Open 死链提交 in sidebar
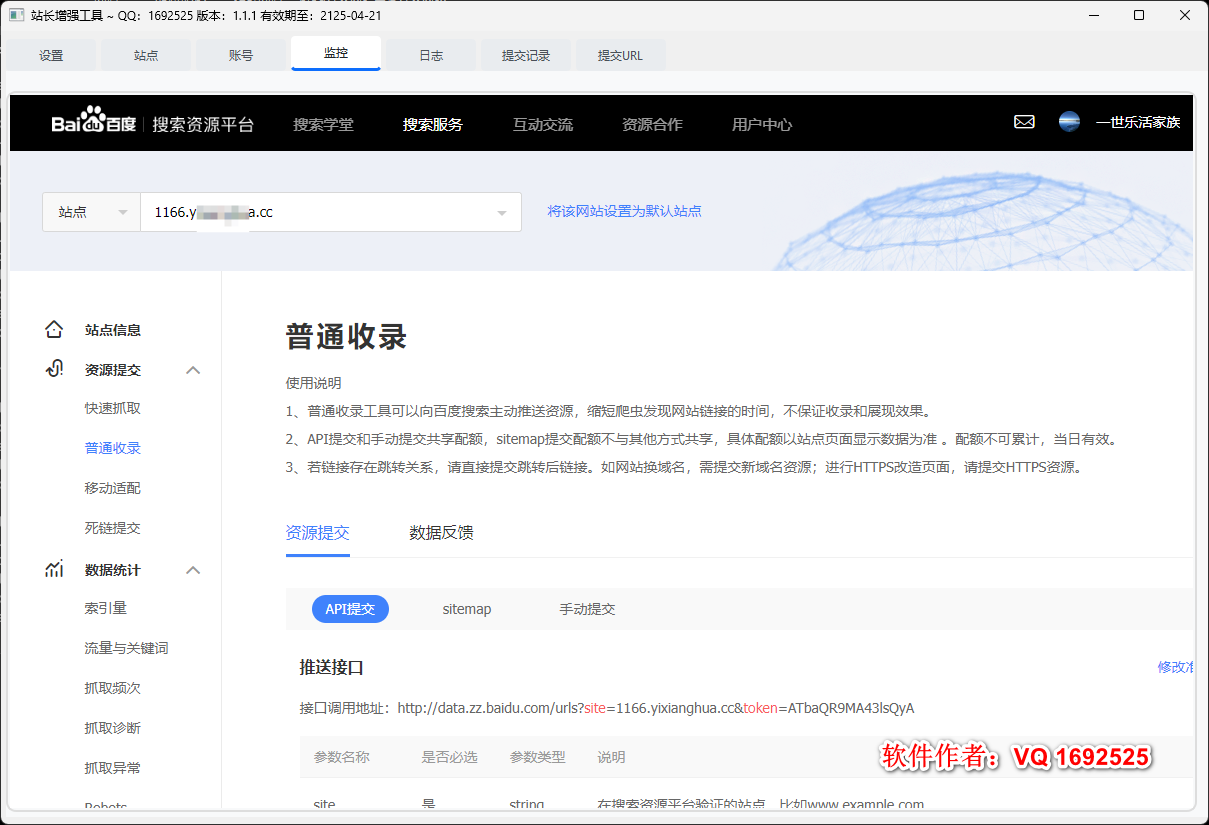The image size is (1209, 825). tap(113, 528)
